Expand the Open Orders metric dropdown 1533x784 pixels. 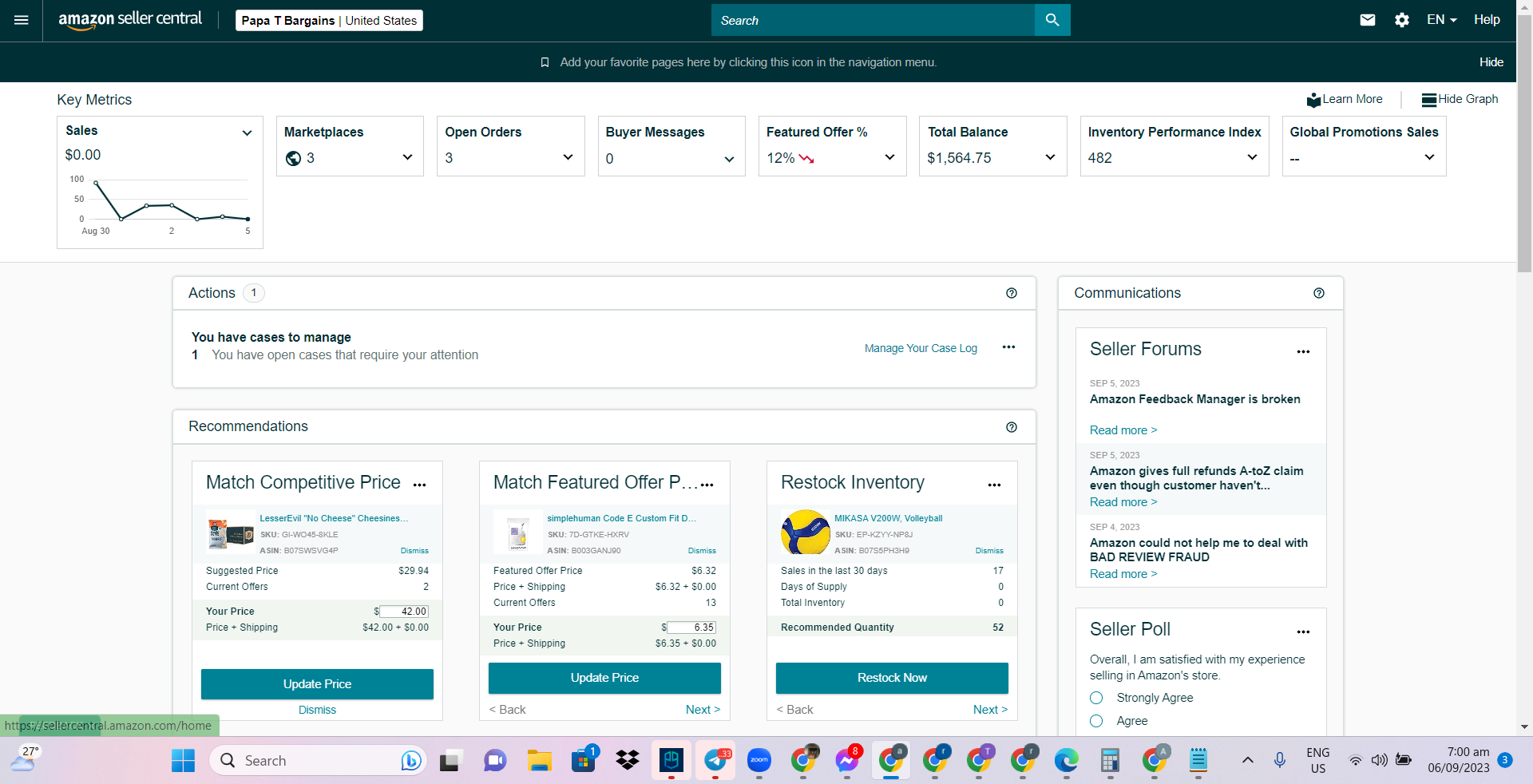(568, 157)
